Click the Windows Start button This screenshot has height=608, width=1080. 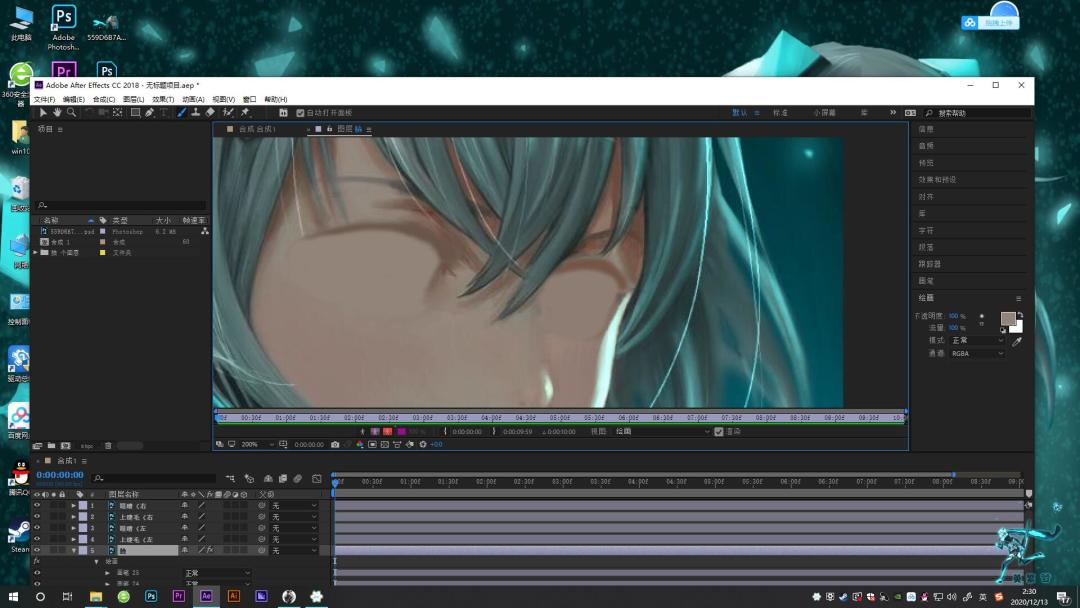tap(12, 596)
